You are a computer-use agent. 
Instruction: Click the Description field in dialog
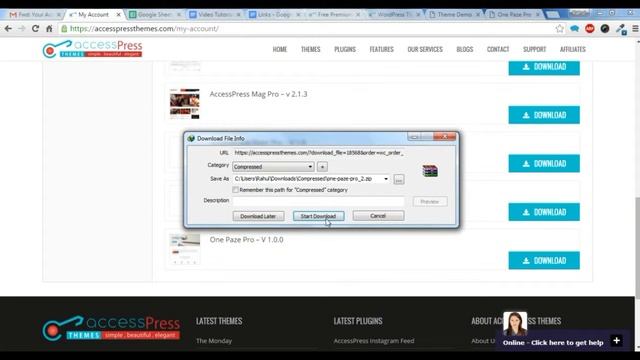(318, 201)
